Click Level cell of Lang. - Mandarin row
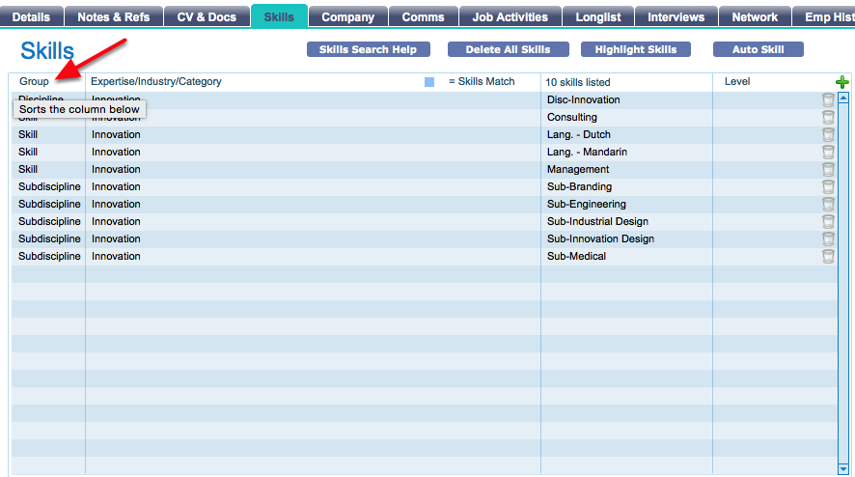Image resolution: width=855 pixels, height=477 pixels. coord(767,152)
